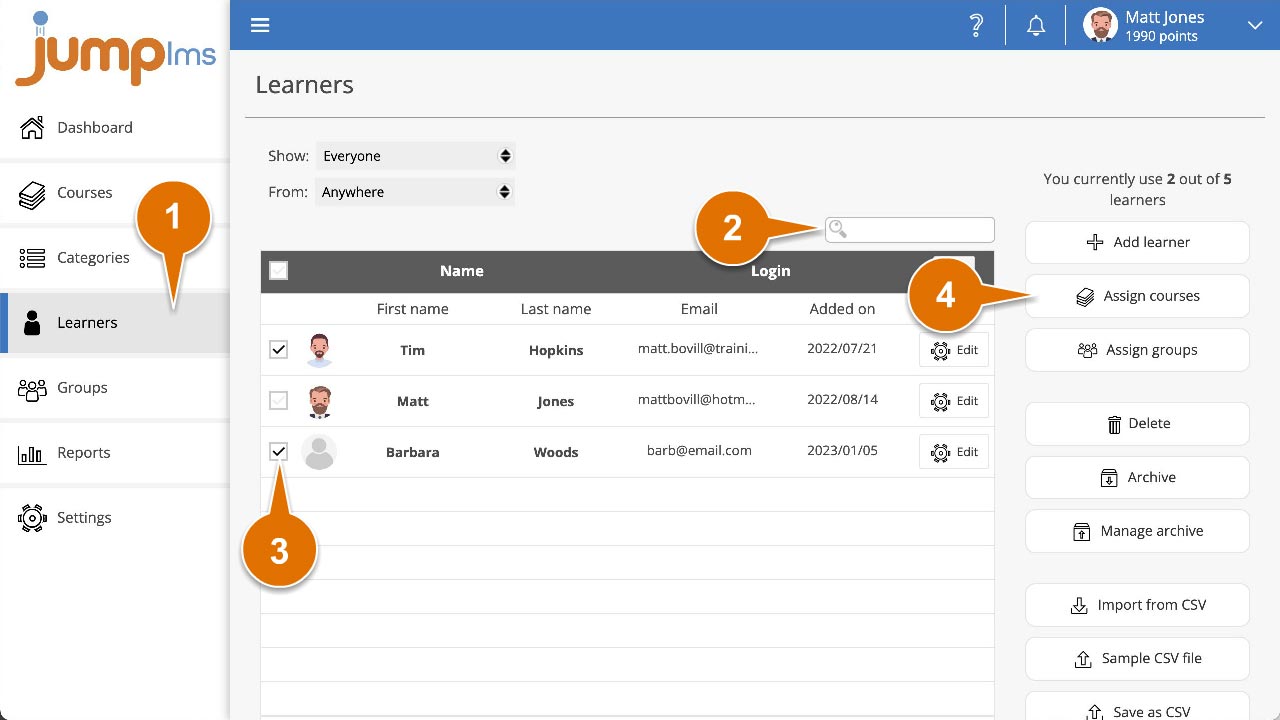Click the Dashboard house icon
Image resolution: width=1280 pixels, height=720 pixels.
click(32, 127)
